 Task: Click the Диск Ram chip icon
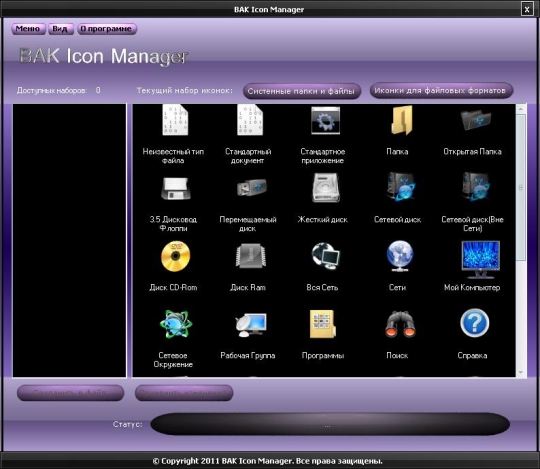tap(251, 256)
